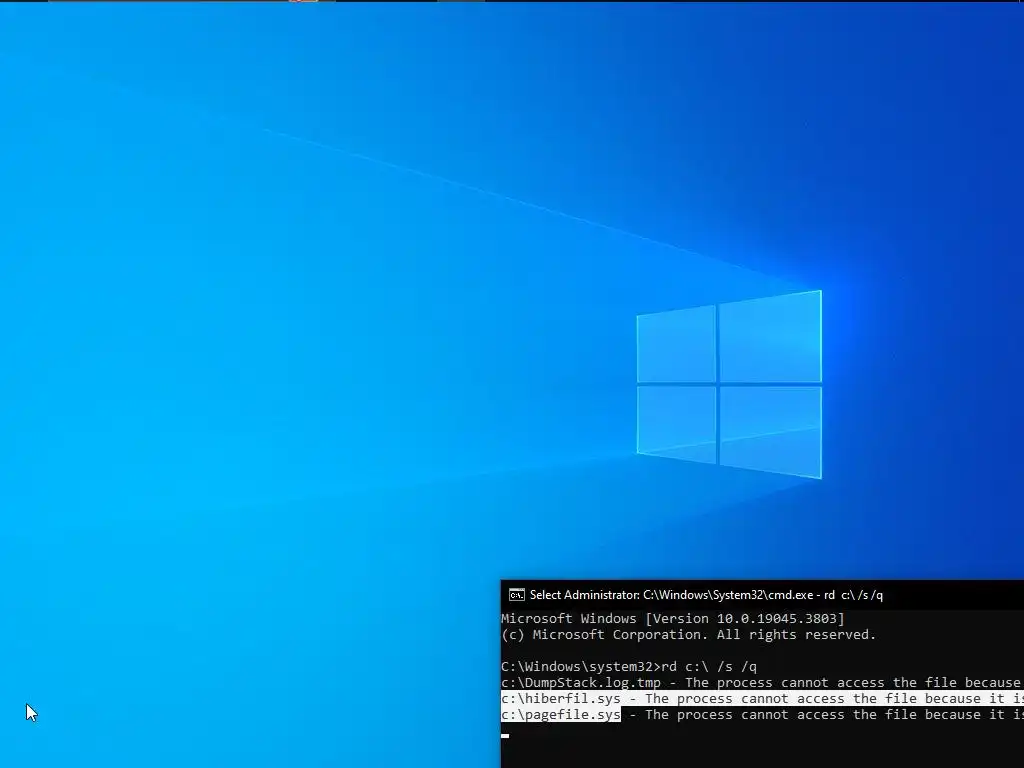Click the 'Select Administrator' window title text
Screen dimensions: 1024x768
[x=706, y=595]
